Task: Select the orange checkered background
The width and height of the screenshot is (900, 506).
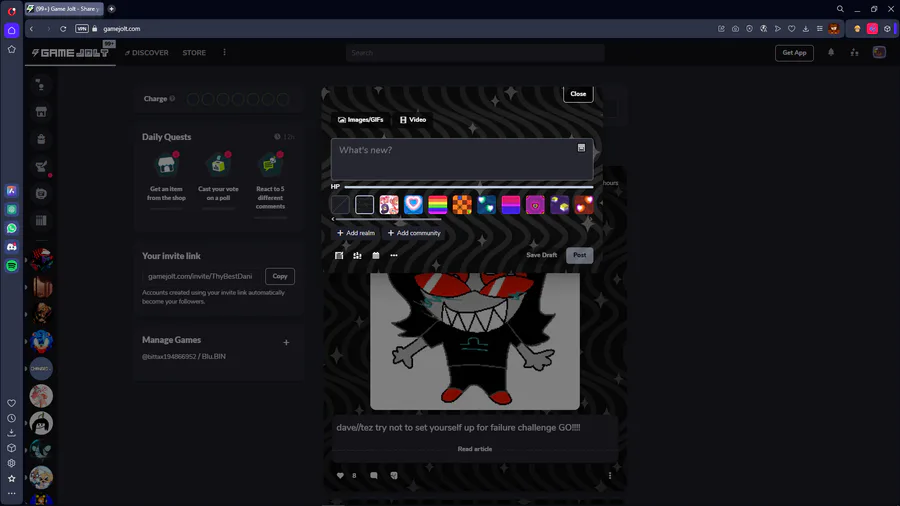Action: [462, 204]
